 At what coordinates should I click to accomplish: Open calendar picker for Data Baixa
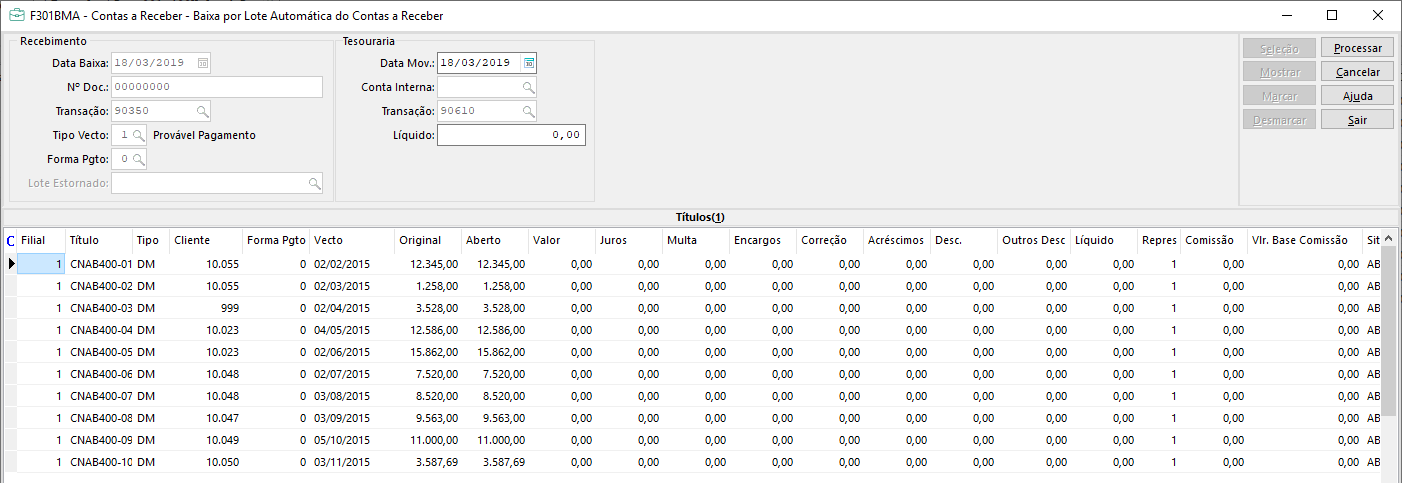click(x=203, y=62)
